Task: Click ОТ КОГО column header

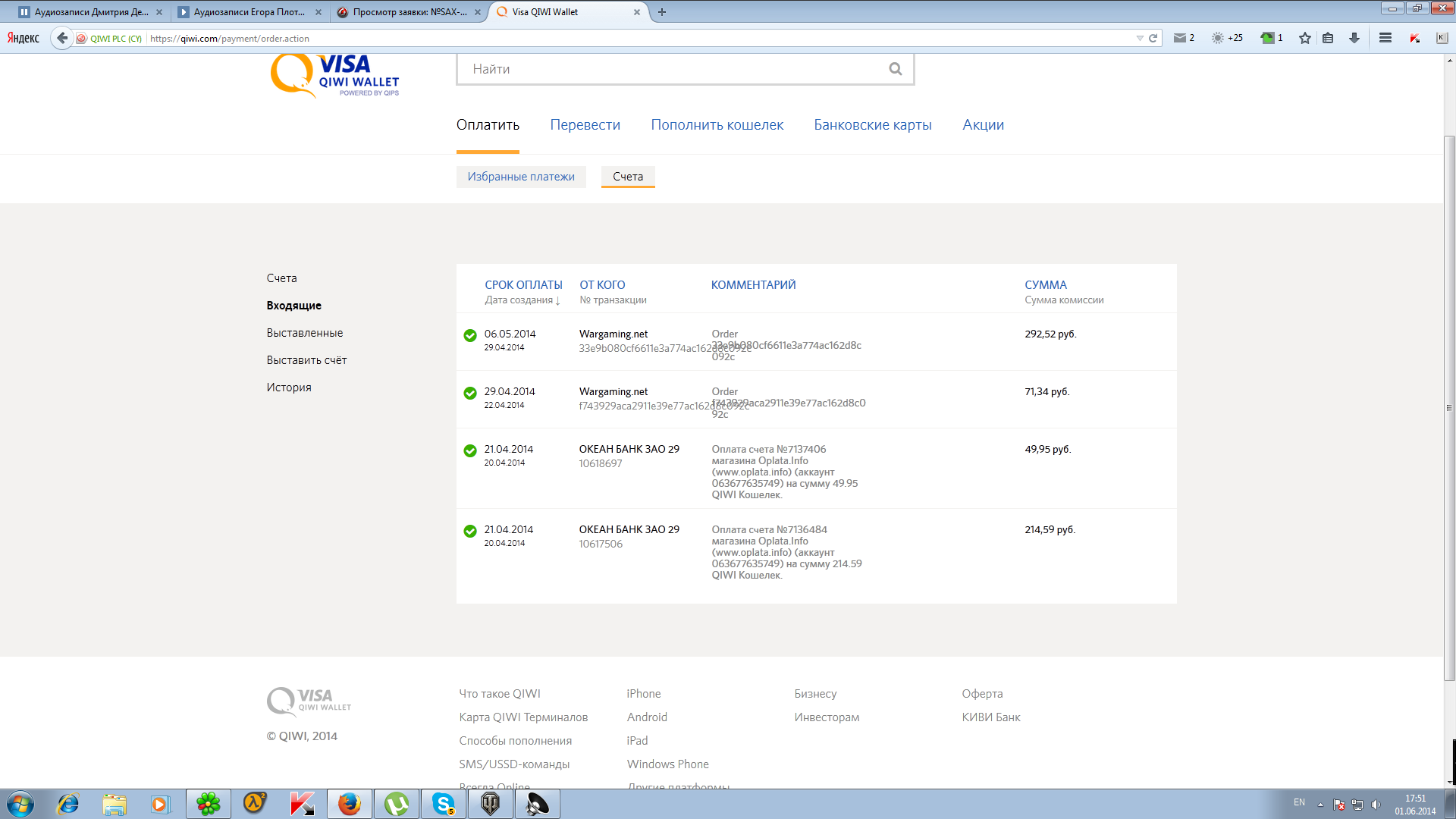Action: coord(602,285)
